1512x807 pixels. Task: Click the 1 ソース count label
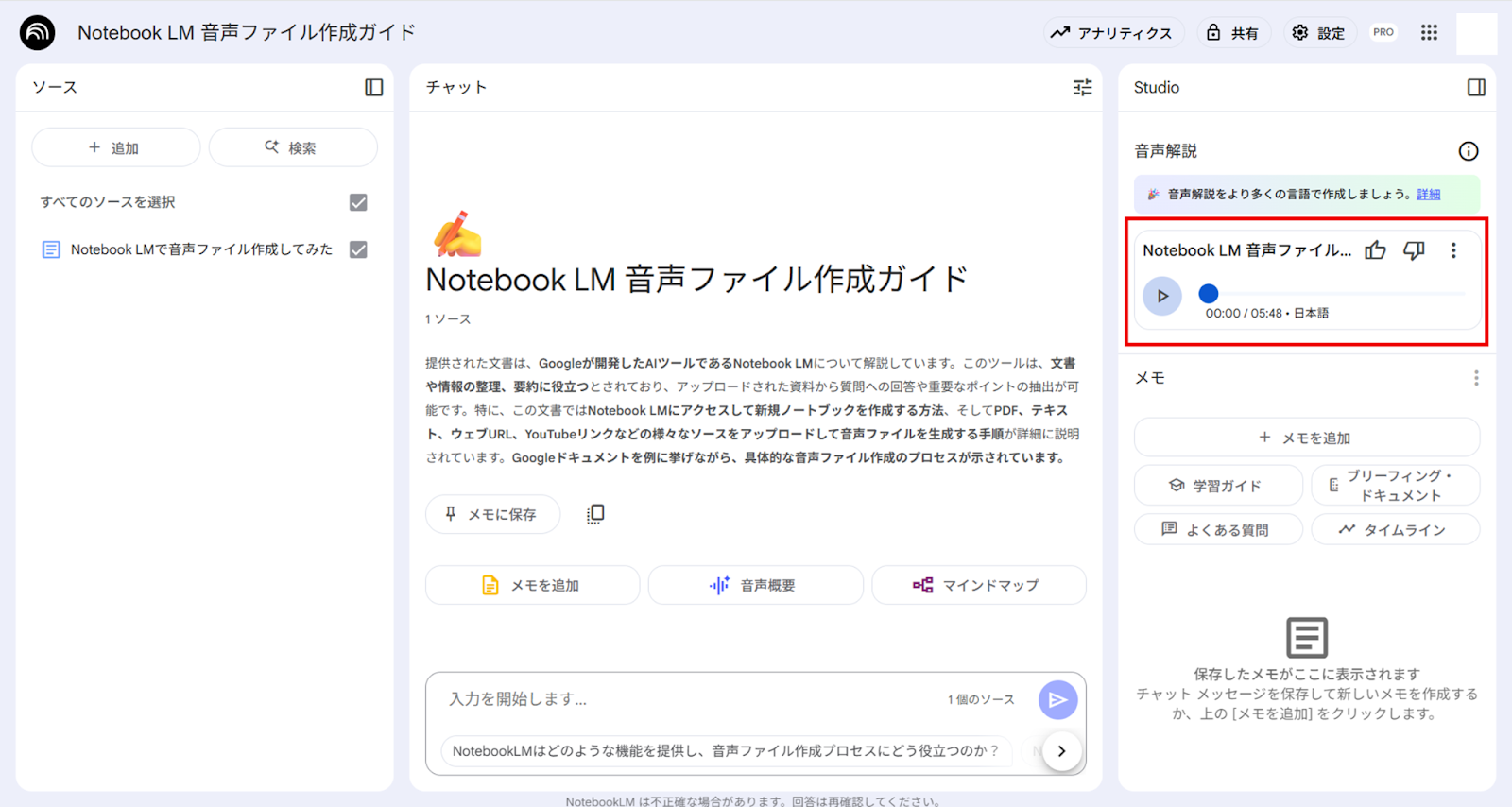pos(448,319)
